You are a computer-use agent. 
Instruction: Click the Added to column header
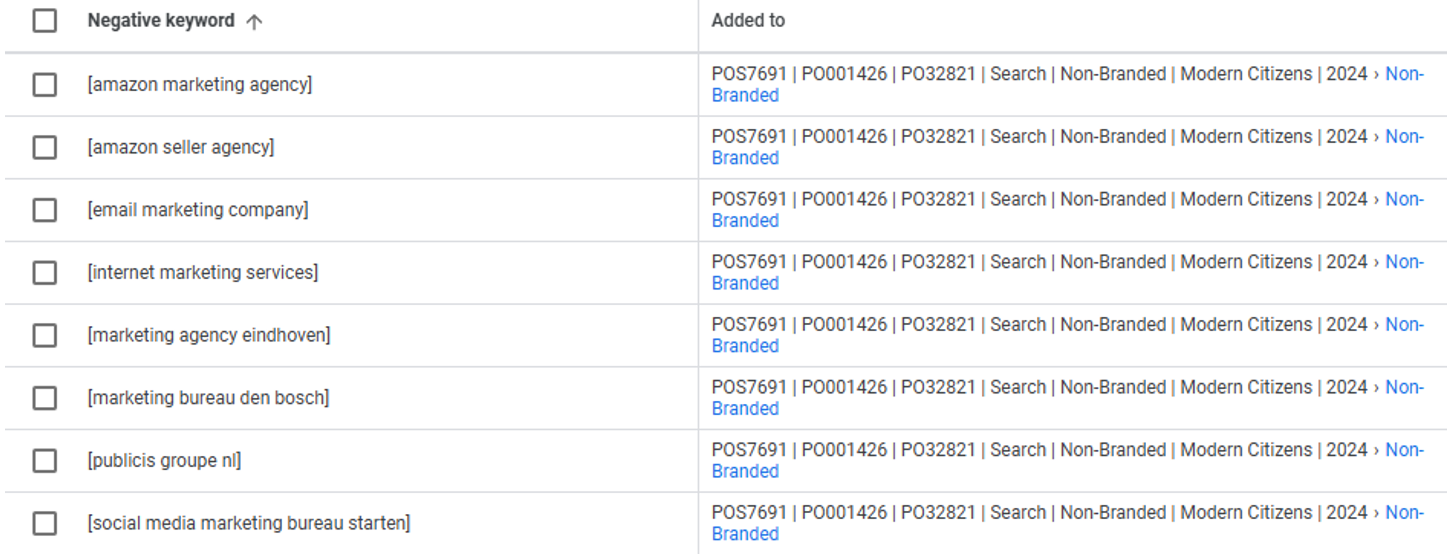[748, 21]
